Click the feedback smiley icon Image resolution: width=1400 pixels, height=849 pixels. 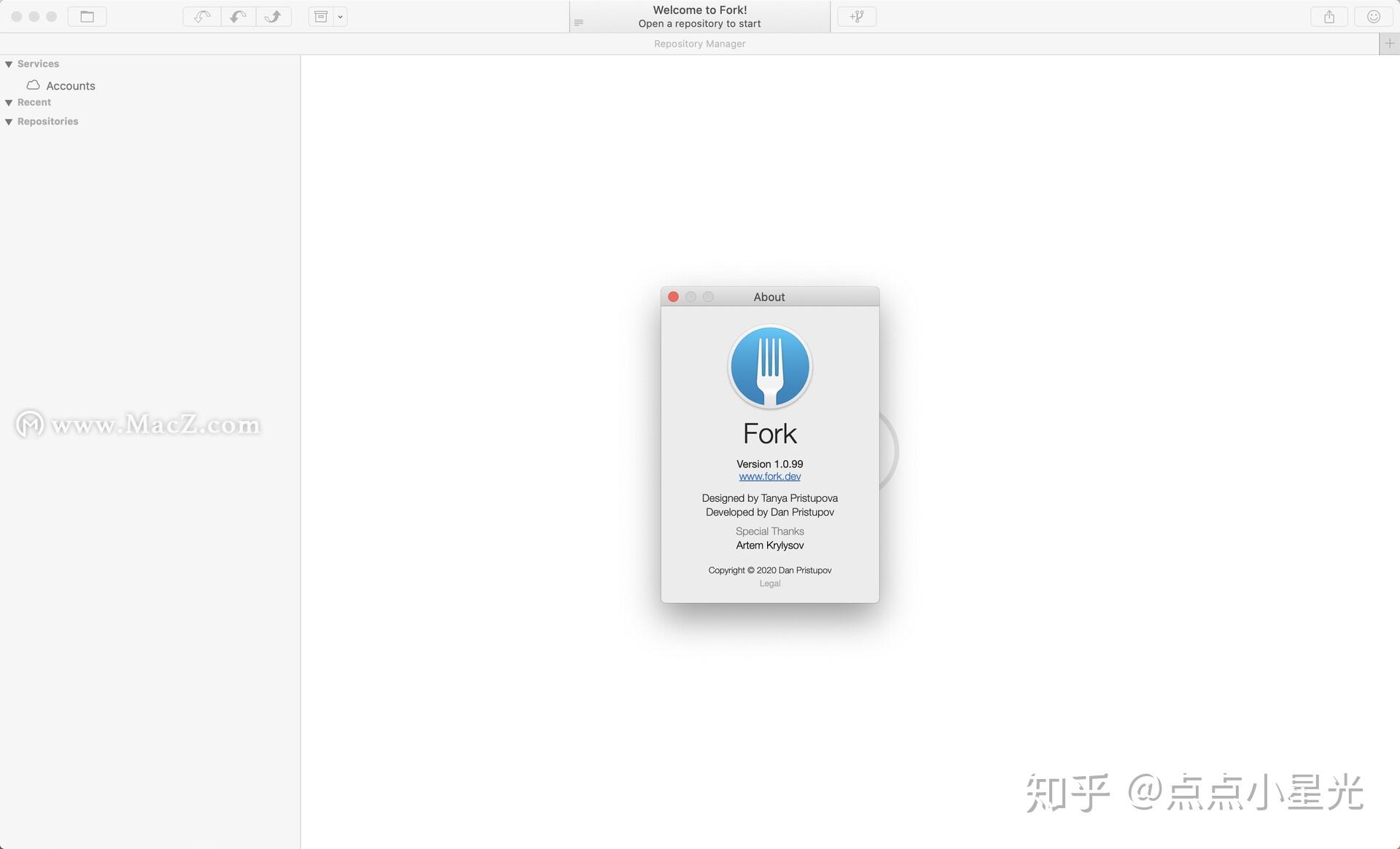click(1374, 16)
